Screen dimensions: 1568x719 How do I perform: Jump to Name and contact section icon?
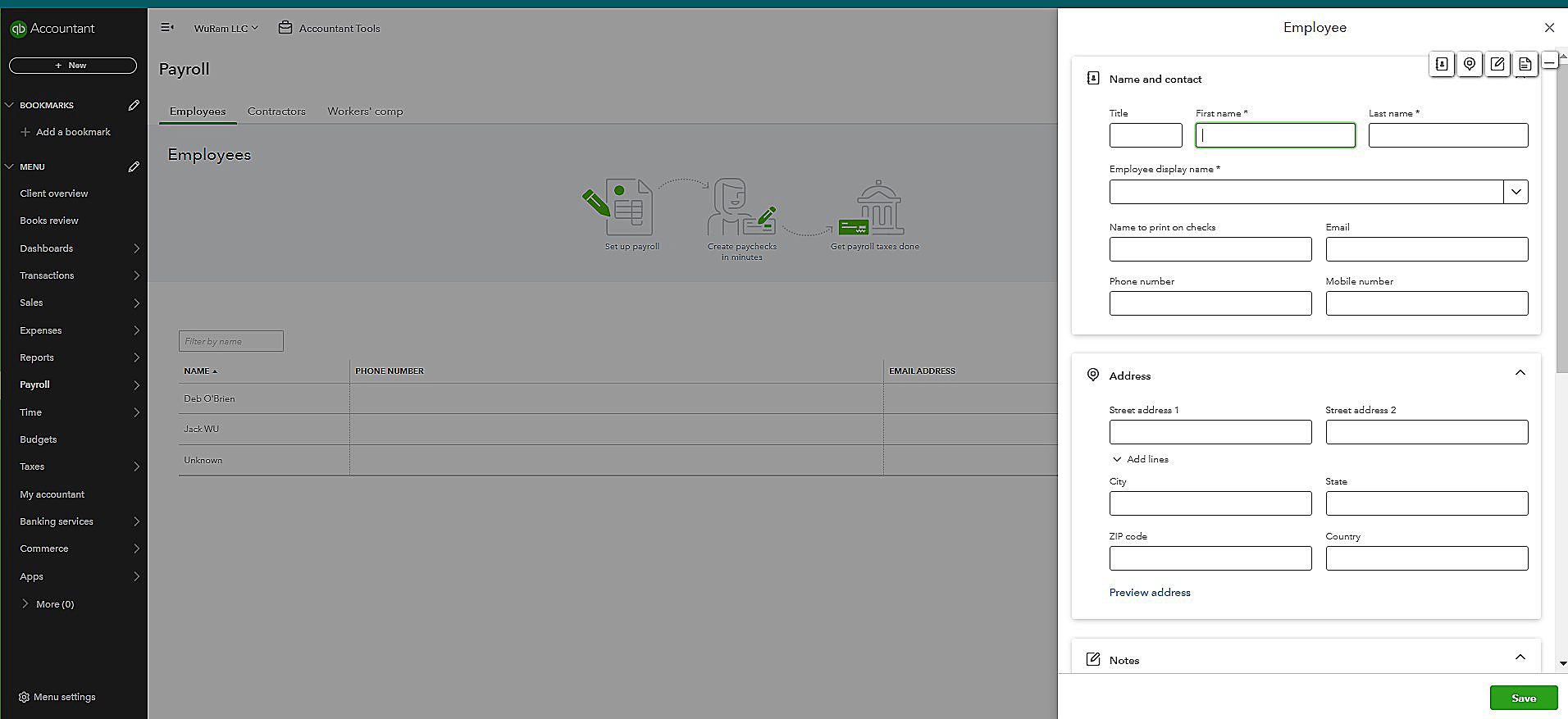point(1442,64)
